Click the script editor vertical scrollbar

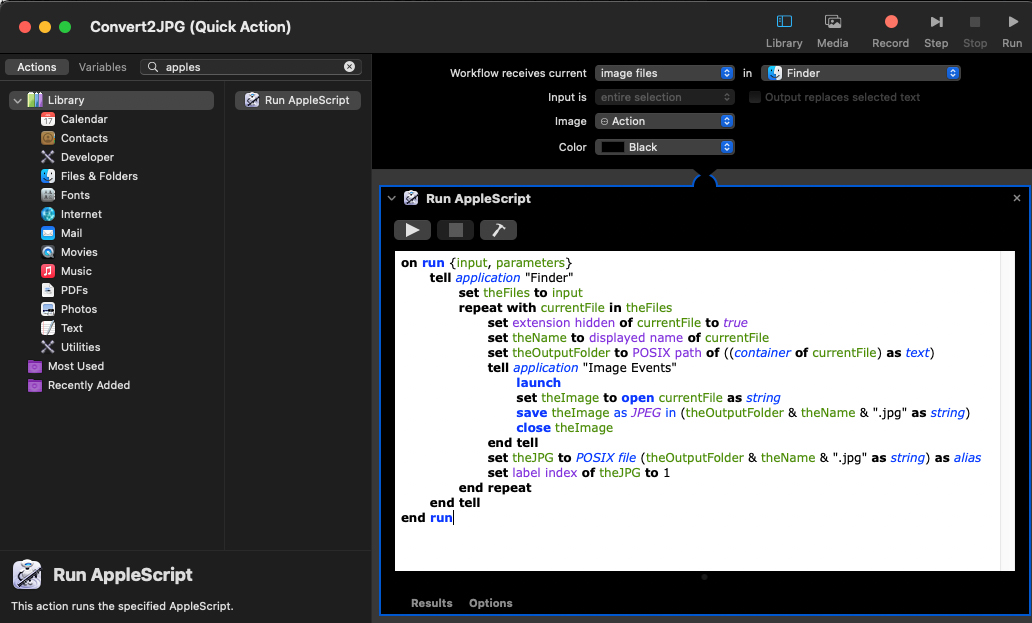pyautogui.click(x=1007, y=411)
